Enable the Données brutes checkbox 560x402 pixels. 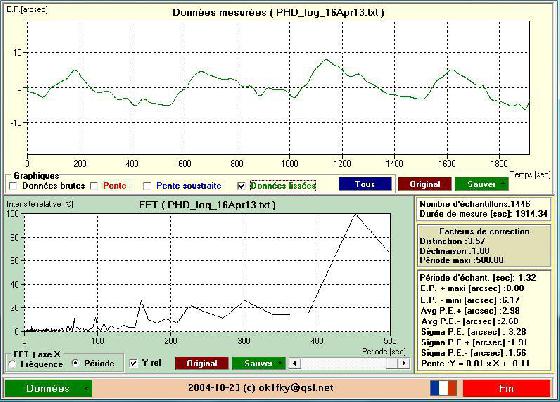coord(13,186)
